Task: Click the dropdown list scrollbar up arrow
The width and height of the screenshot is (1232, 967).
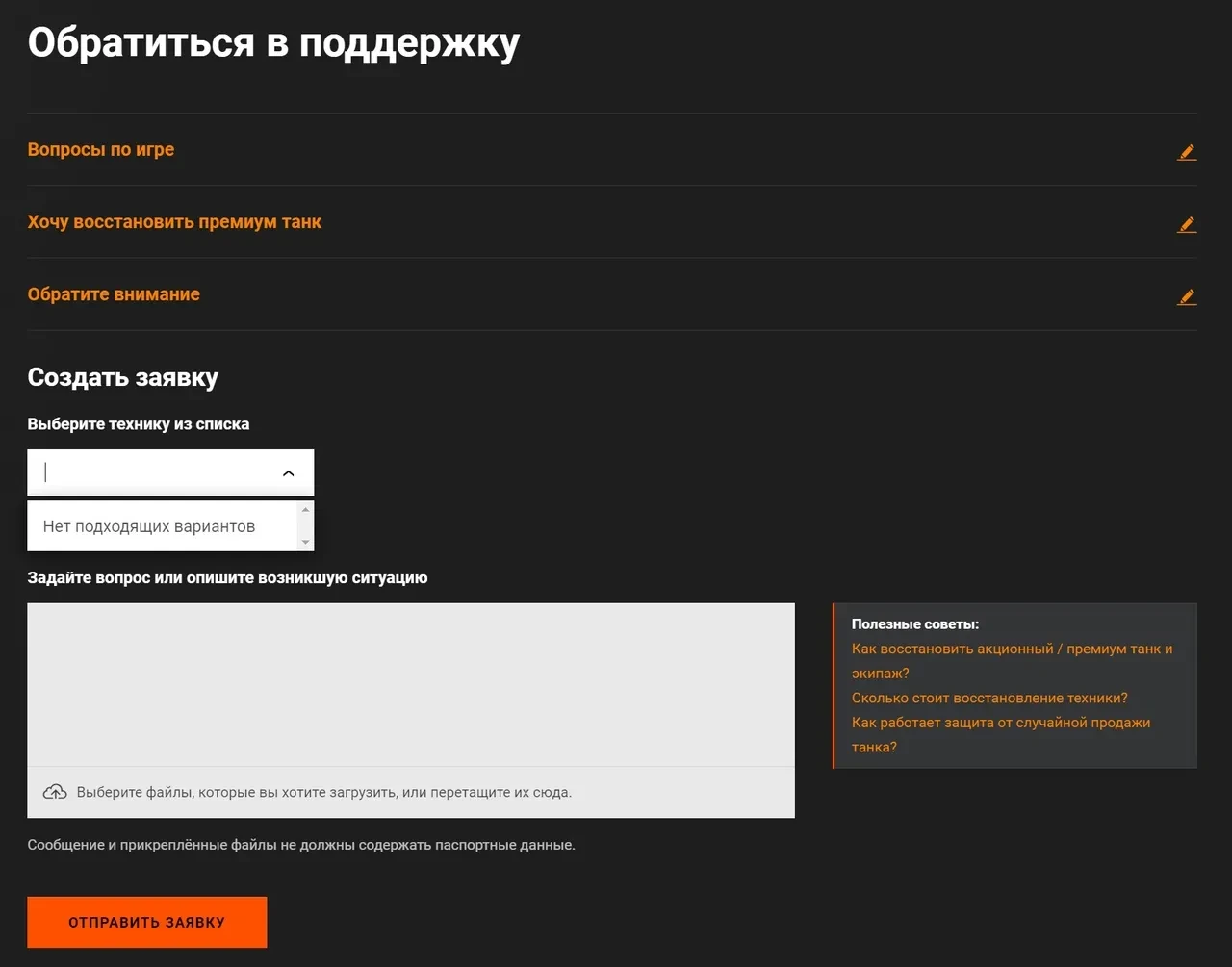Action: pos(306,510)
